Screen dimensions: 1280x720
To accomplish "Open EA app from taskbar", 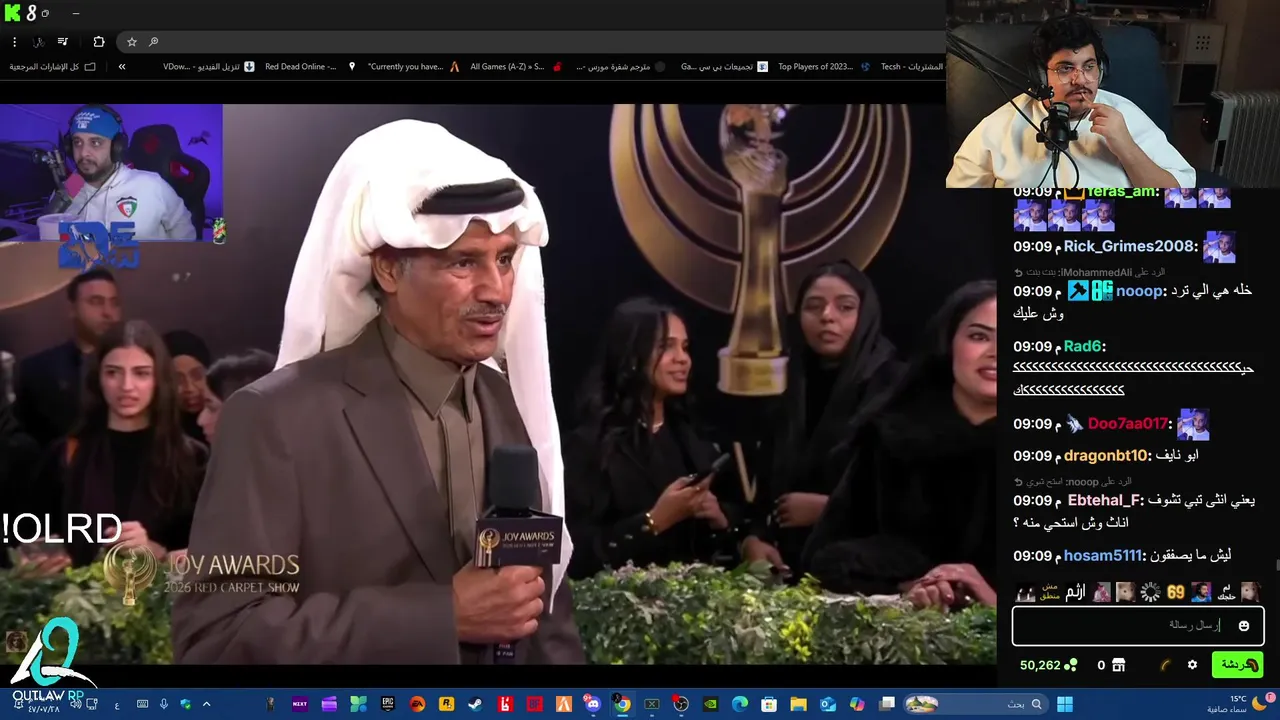I will coord(417,704).
